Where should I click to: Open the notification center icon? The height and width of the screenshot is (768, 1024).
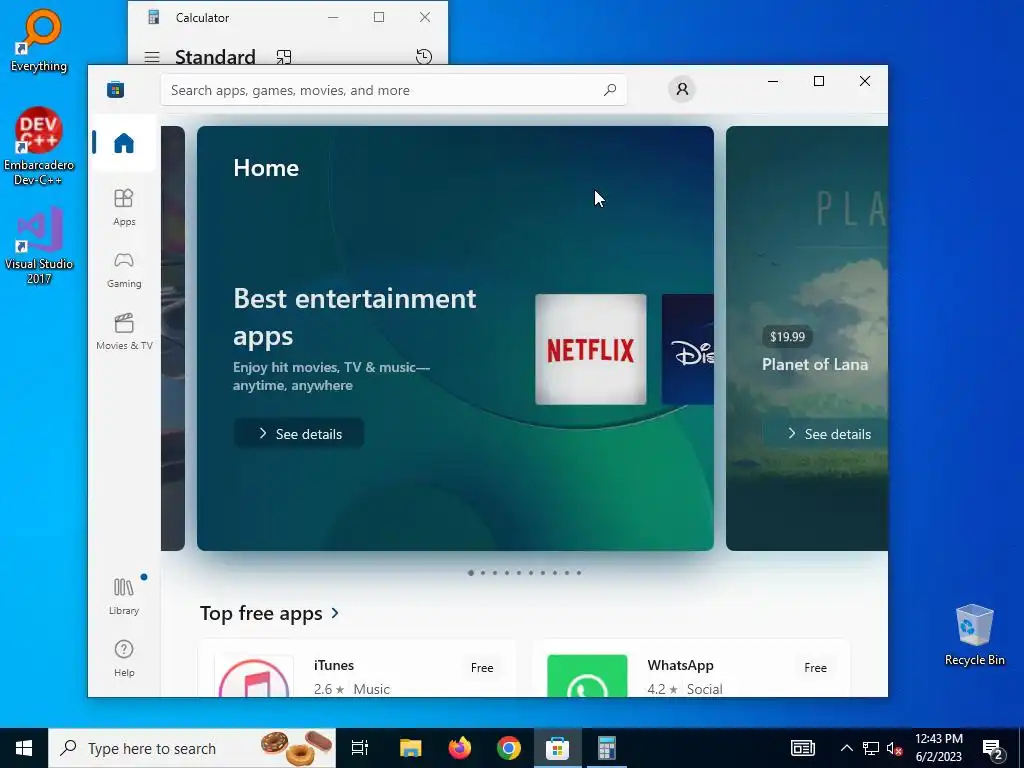(992, 749)
